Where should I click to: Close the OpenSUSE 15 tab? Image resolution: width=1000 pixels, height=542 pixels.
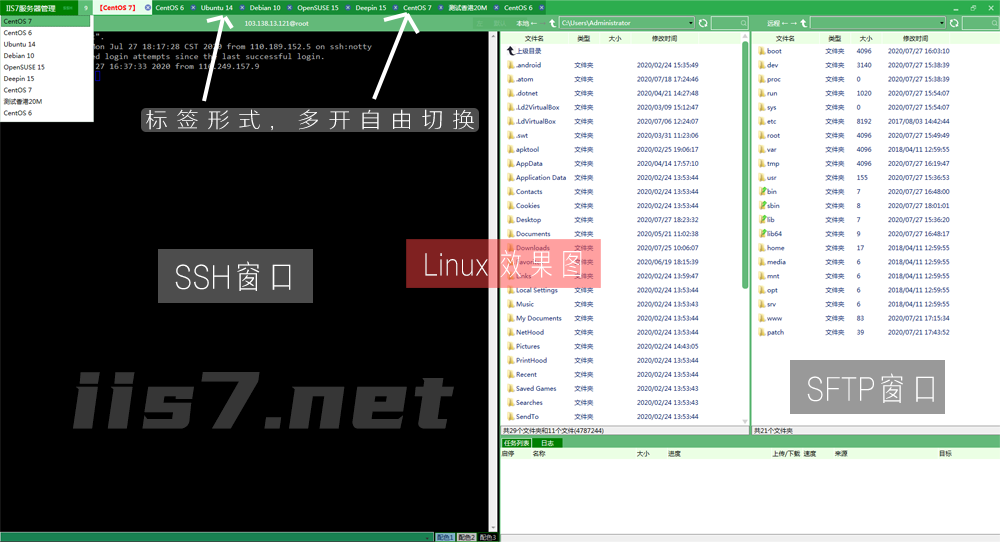(348, 8)
